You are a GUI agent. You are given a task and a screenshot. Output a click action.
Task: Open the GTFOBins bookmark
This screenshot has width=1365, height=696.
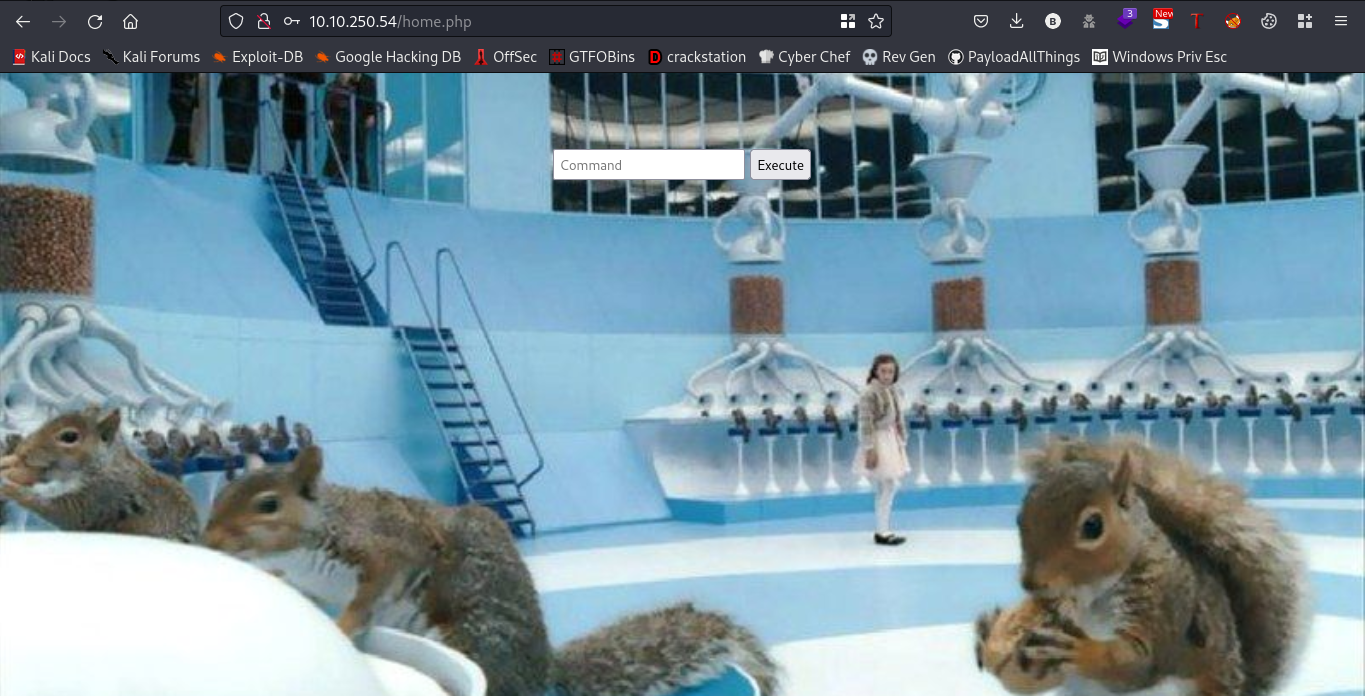click(592, 57)
